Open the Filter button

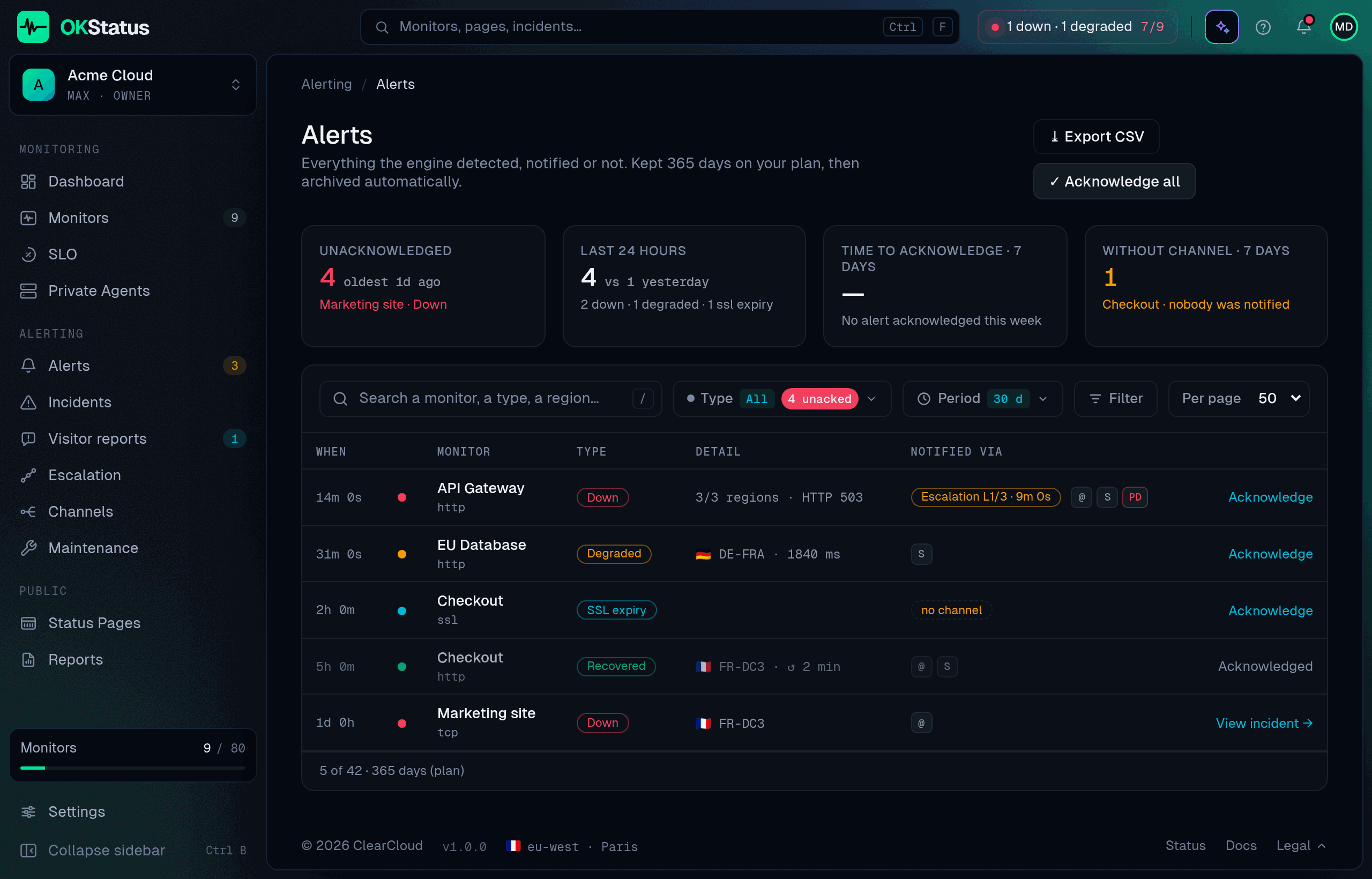(1115, 398)
